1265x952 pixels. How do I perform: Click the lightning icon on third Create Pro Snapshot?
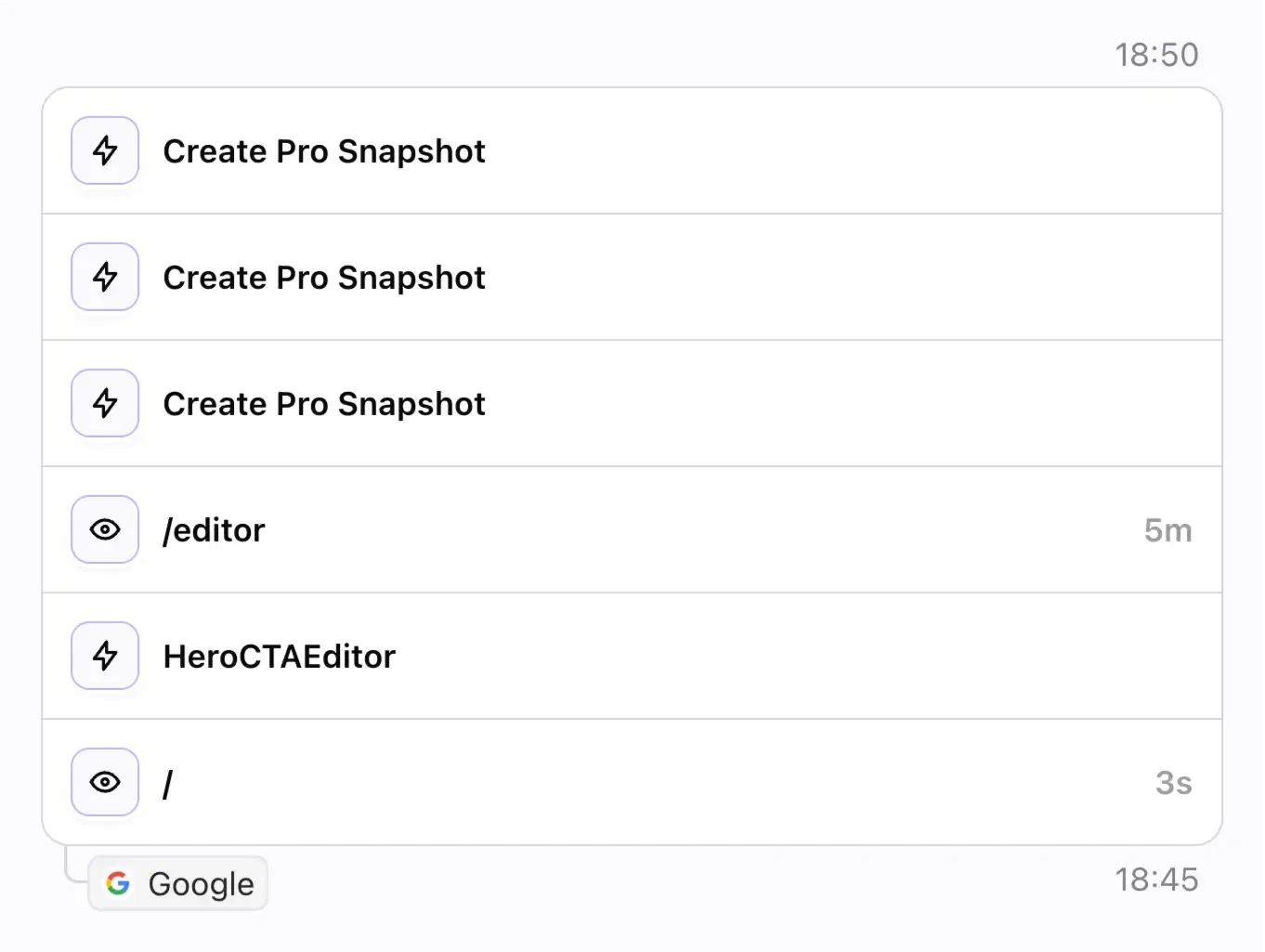pos(104,403)
